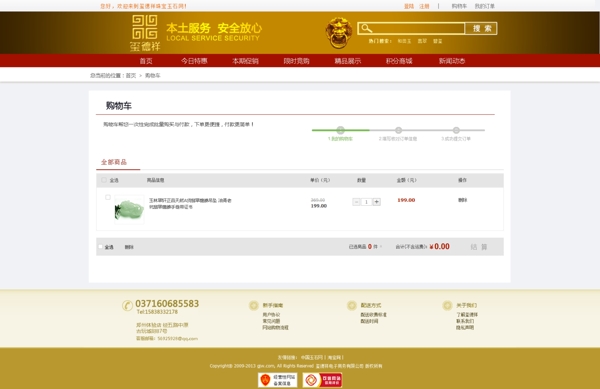Click the 搜索 search button
Image resolution: width=600 pixels, height=389 pixels.
481,28
